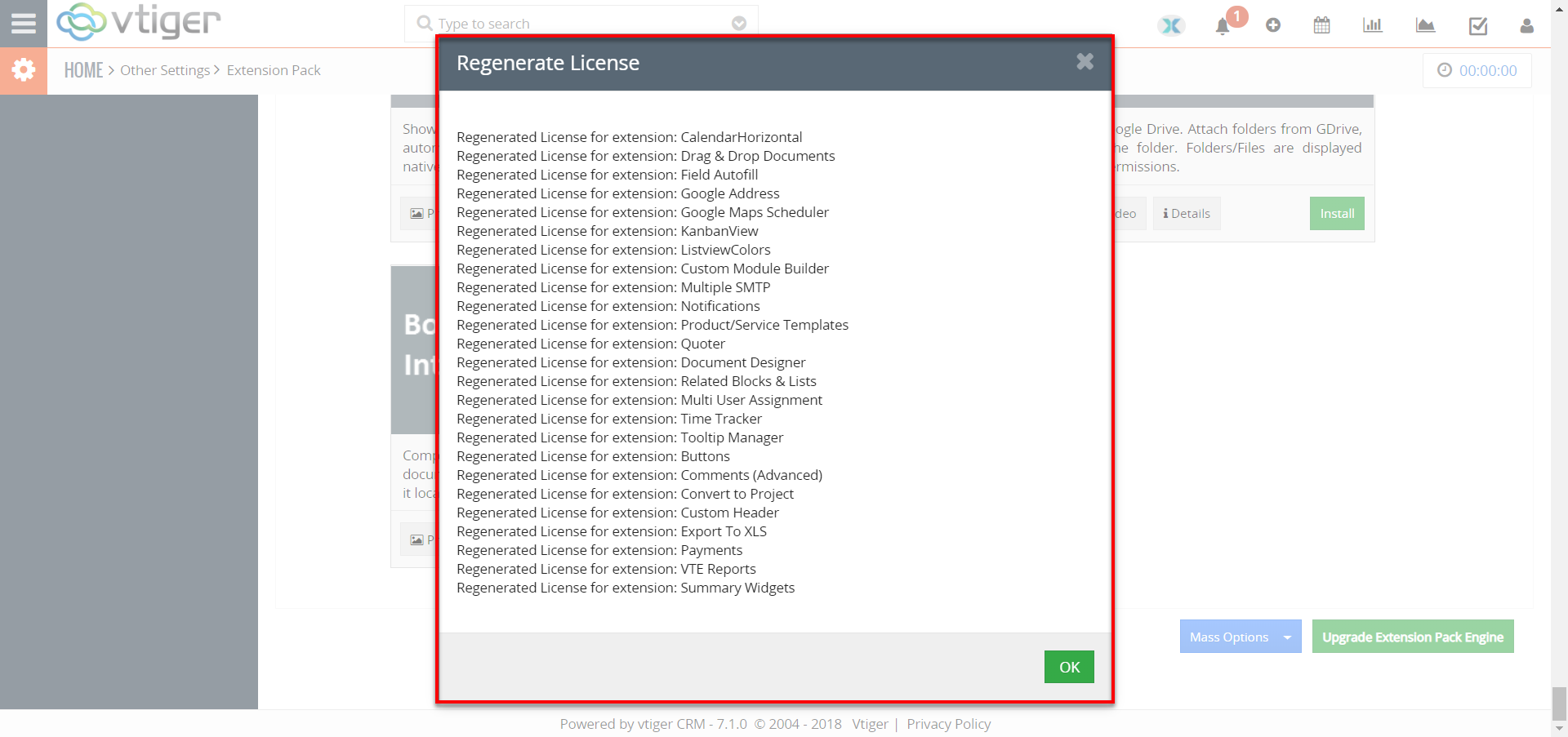Select the CalendarHorizontal license line

click(630, 137)
